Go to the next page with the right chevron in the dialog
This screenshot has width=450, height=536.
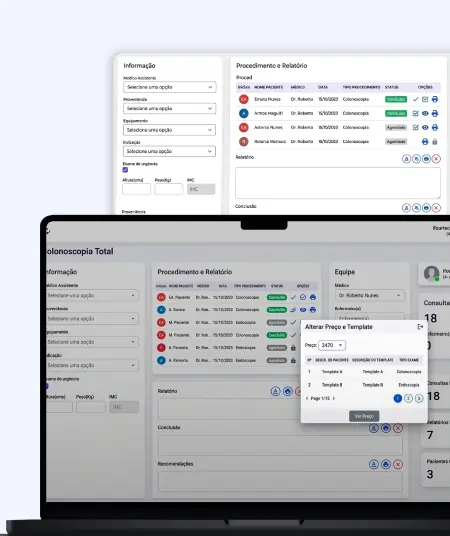click(x=334, y=398)
